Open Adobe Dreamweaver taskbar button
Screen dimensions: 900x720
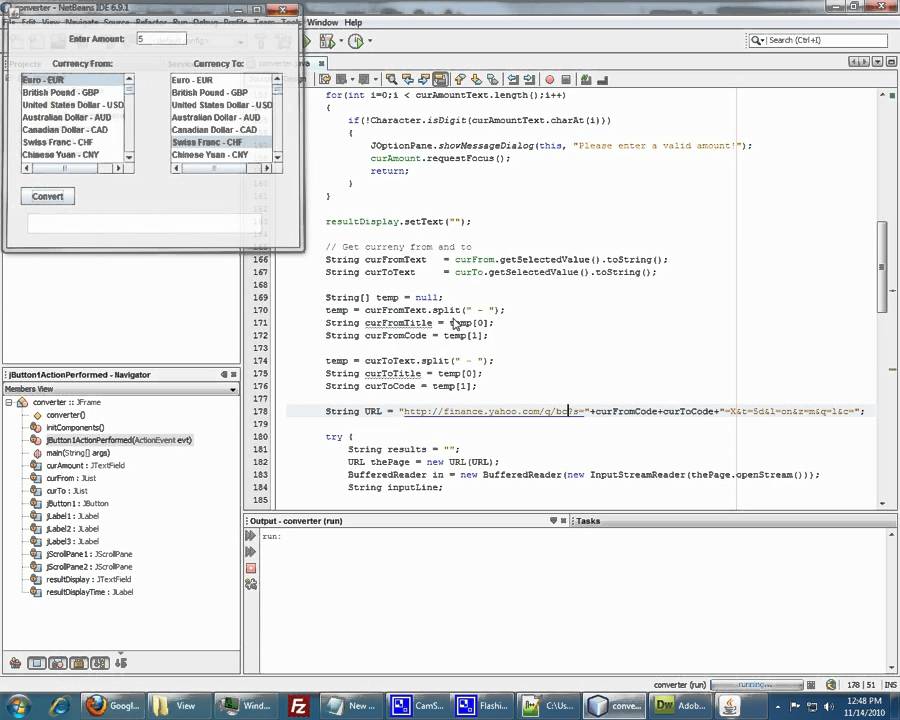[680, 706]
